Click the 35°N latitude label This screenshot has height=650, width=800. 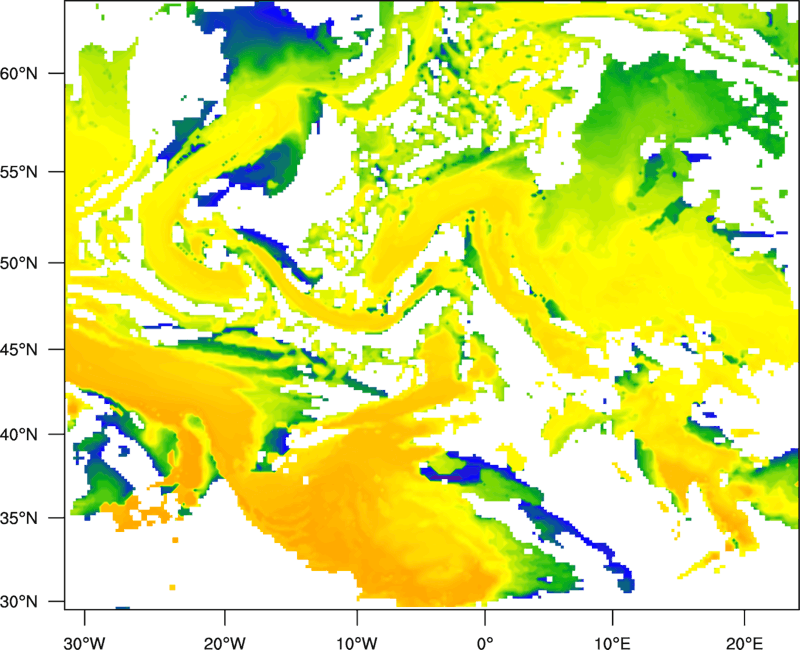(x=19, y=518)
